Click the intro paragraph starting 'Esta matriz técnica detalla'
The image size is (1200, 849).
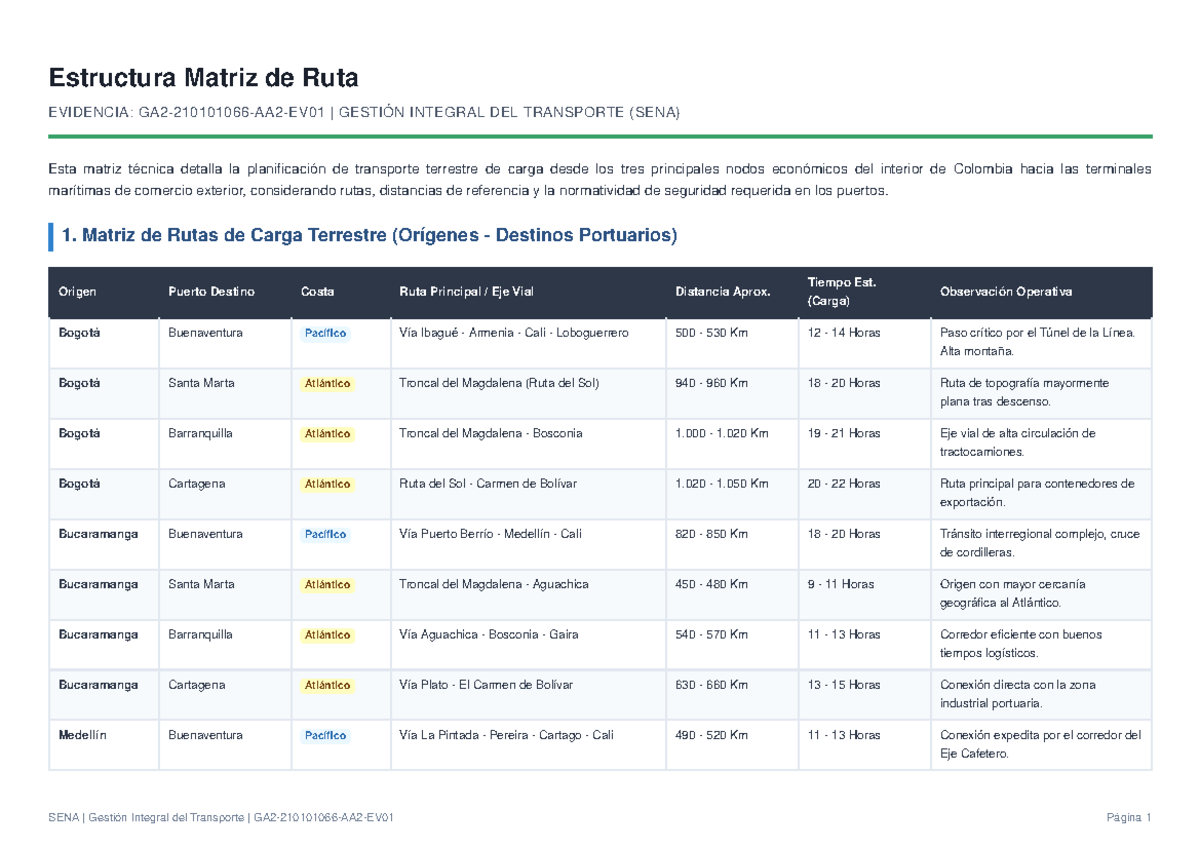pos(600,179)
